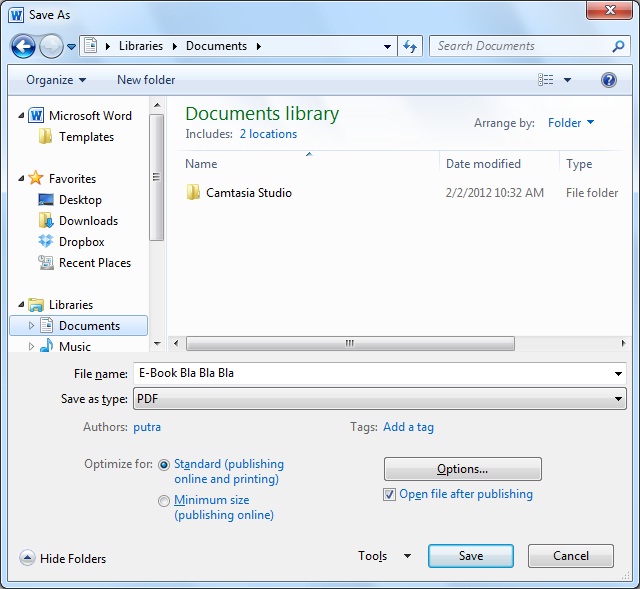Click the Cancel button
The image size is (640, 589).
[x=571, y=556]
